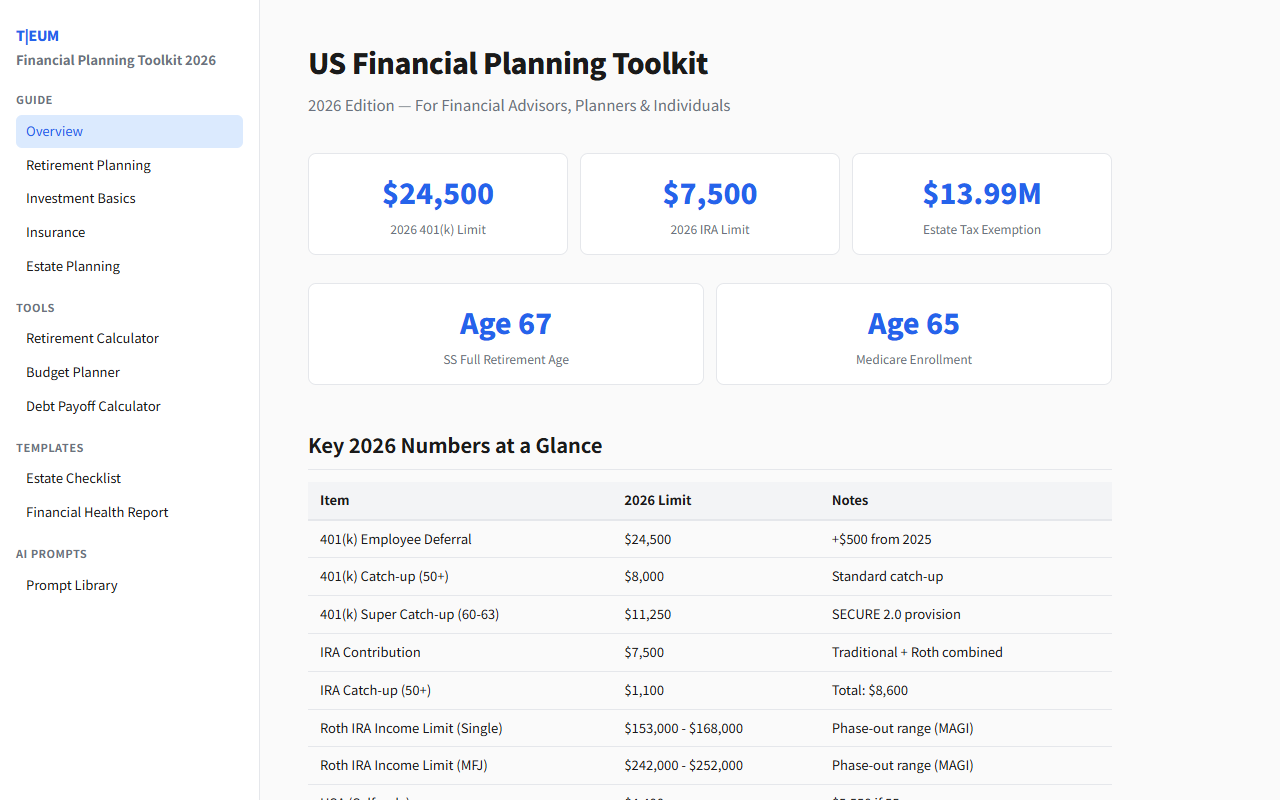Screen dimensions: 1280x800
Task: Click the $7,500 IRA Limit card
Action: click(709, 204)
